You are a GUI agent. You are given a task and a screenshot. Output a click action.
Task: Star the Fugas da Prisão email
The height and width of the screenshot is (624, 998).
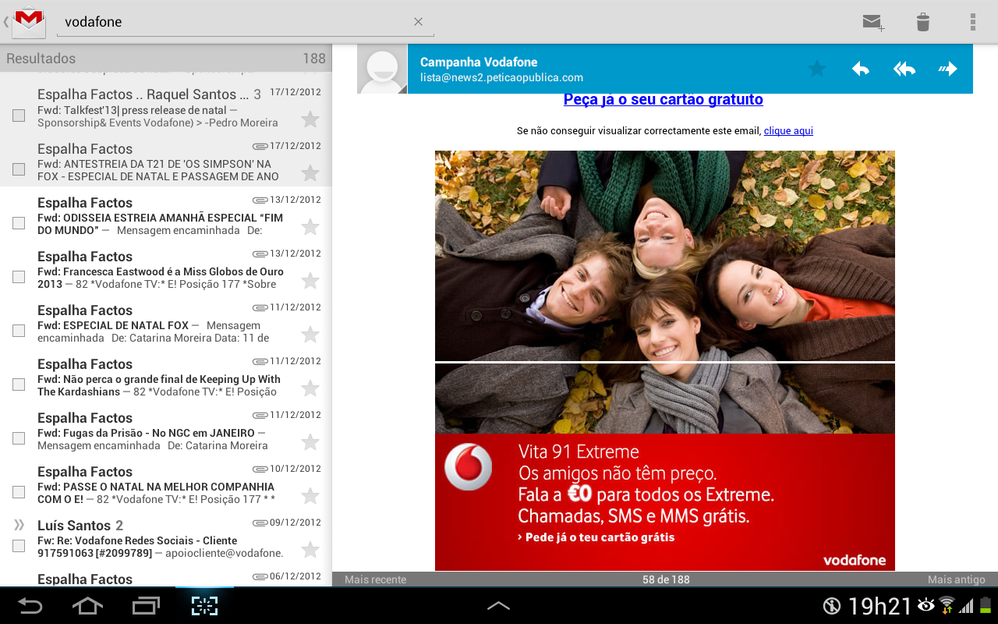(x=310, y=442)
